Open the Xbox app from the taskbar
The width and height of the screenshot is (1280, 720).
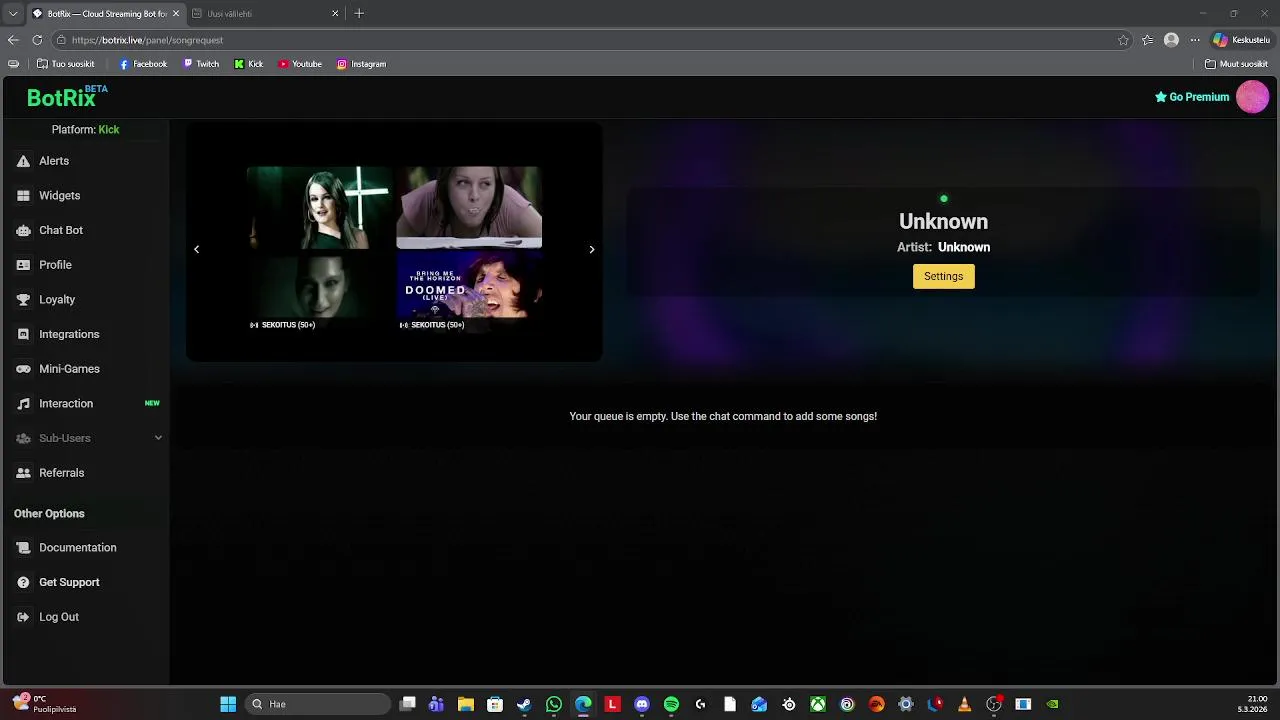[818, 704]
